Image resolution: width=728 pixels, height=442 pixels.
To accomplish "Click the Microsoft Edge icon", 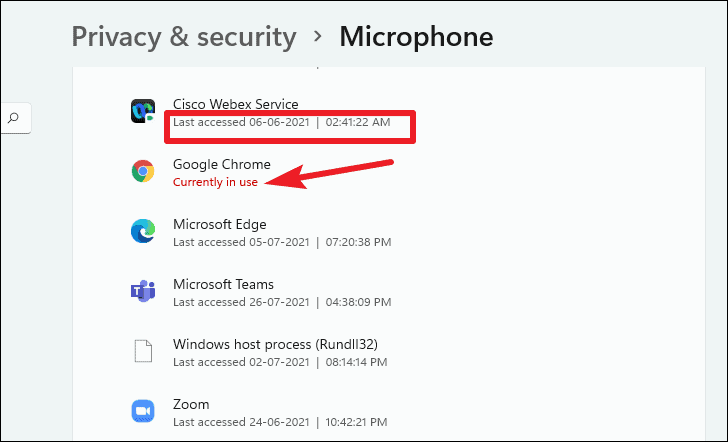I will point(143,231).
